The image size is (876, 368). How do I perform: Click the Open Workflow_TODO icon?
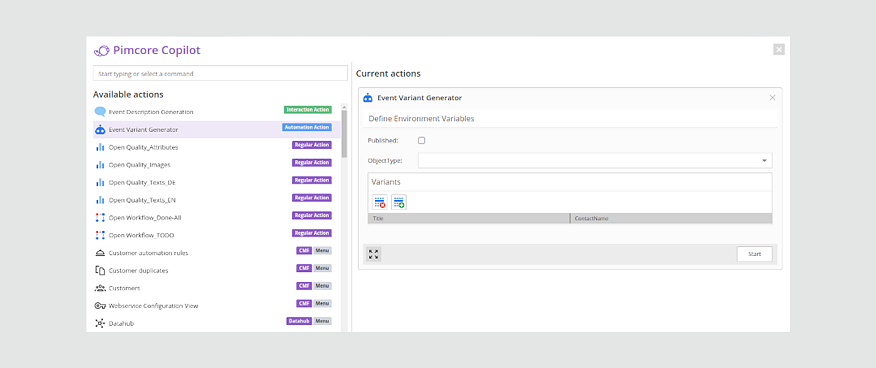click(x=100, y=235)
